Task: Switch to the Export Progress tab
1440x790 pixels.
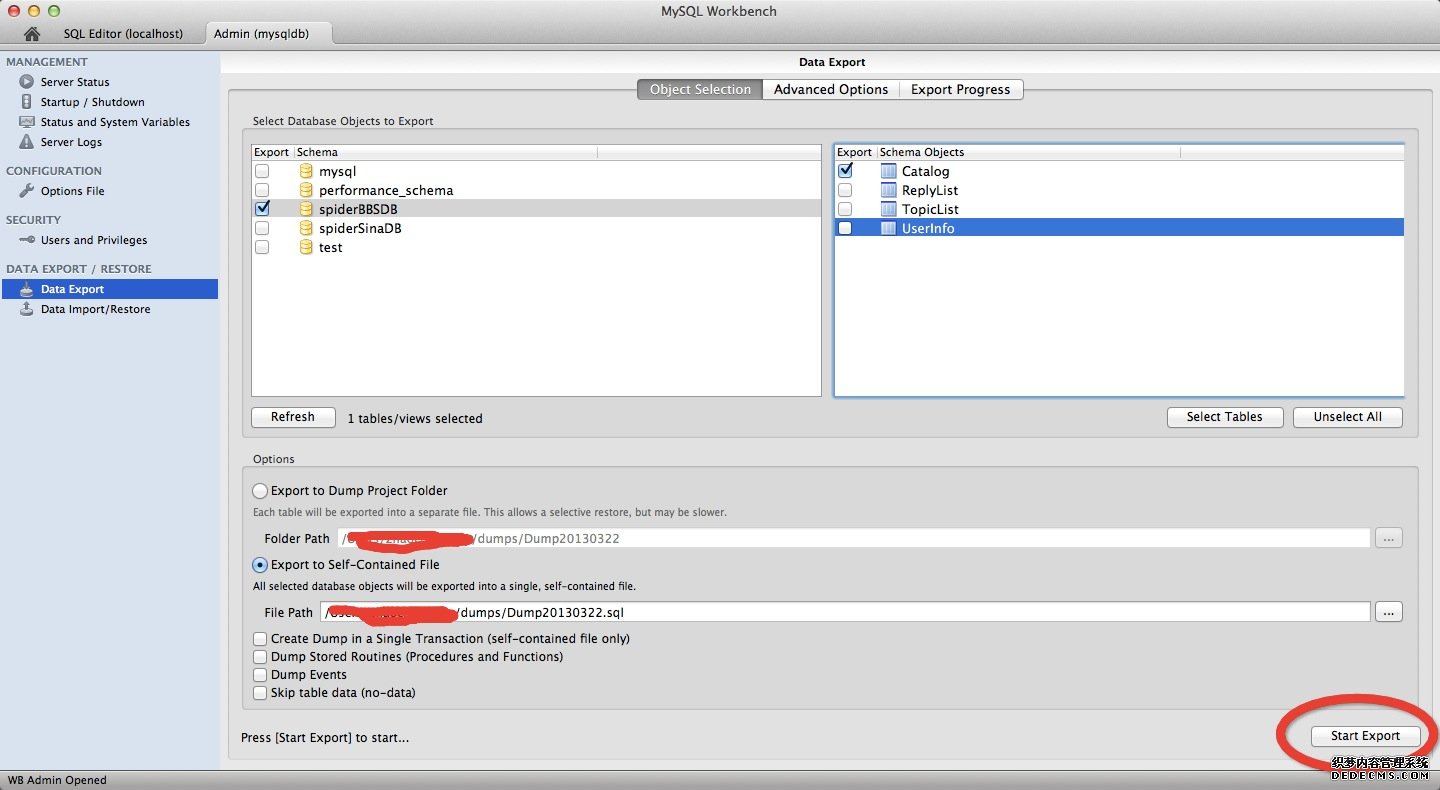Action: click(x=960, y=89)
